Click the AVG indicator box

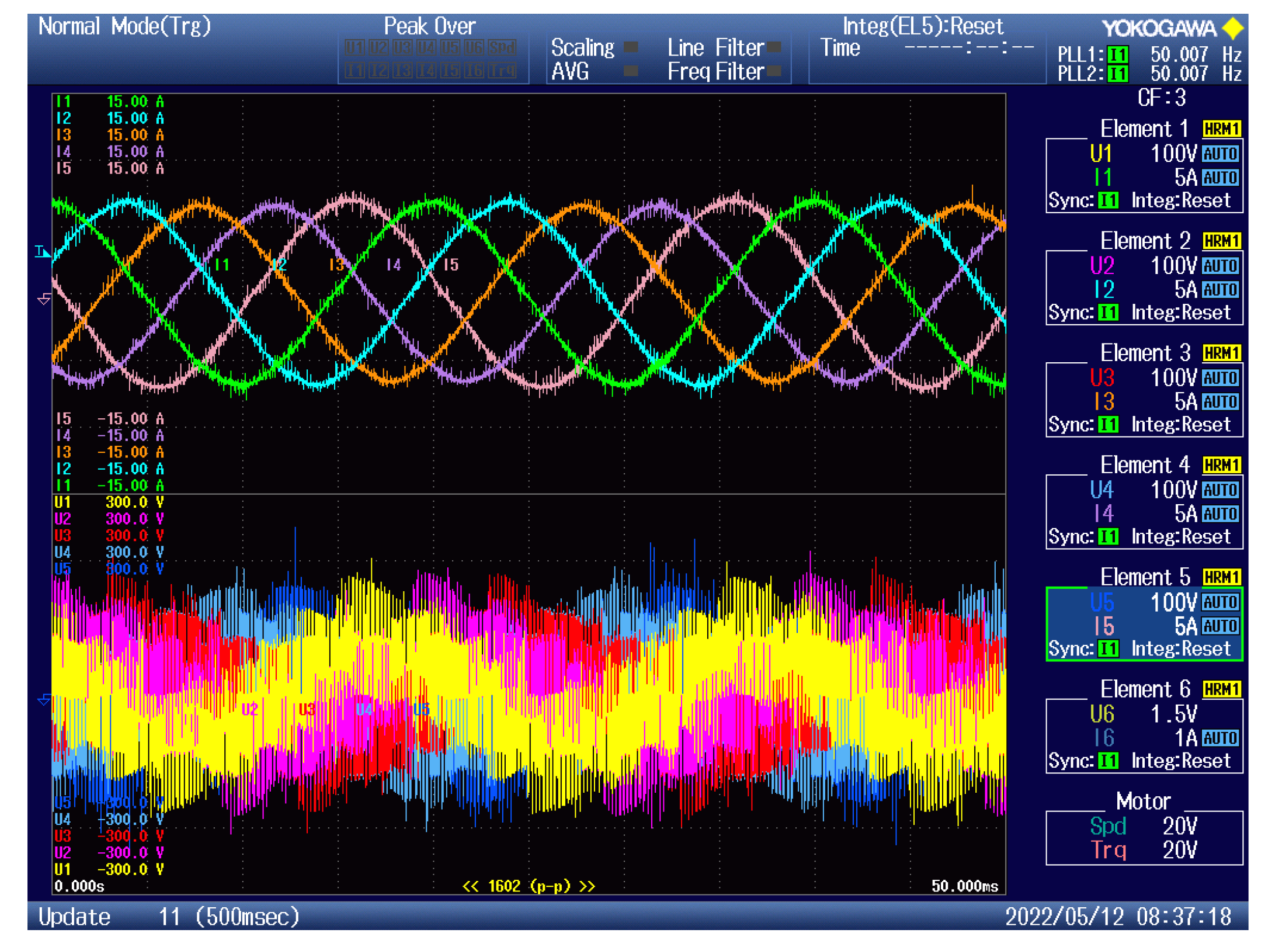point(631,71)
